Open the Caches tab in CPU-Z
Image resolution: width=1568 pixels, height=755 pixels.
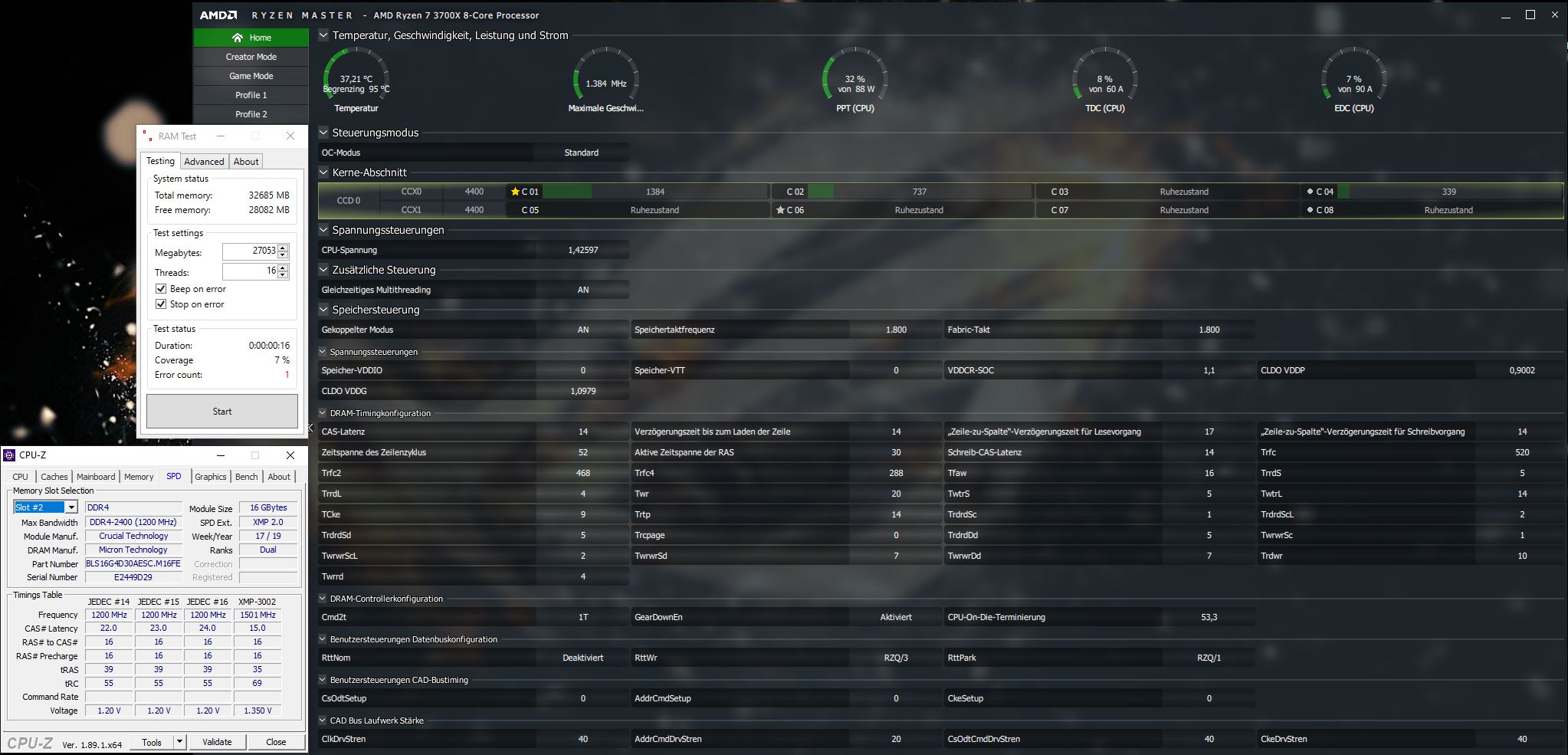54,477
